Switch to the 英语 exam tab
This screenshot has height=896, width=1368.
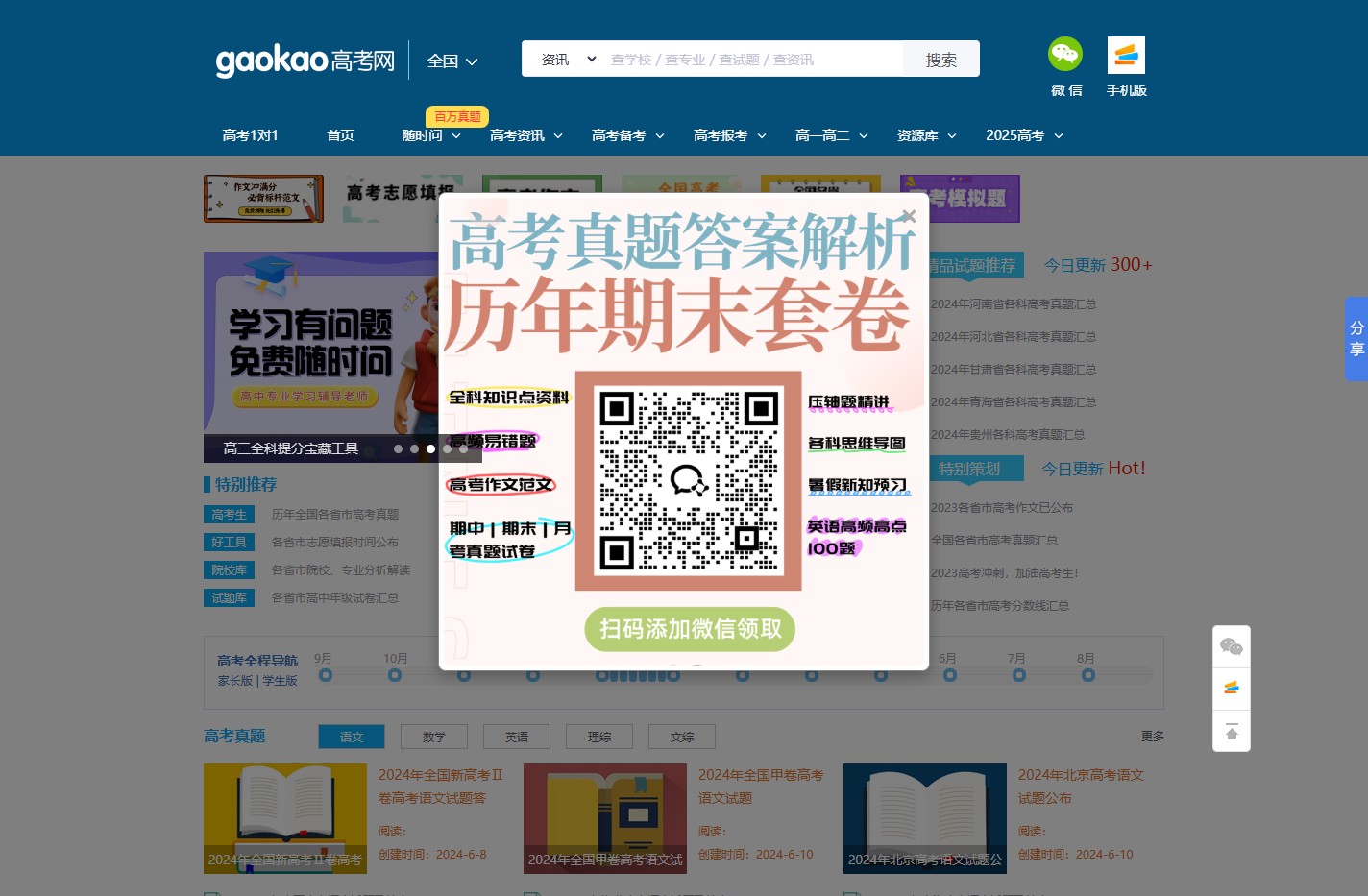[517, 737]
